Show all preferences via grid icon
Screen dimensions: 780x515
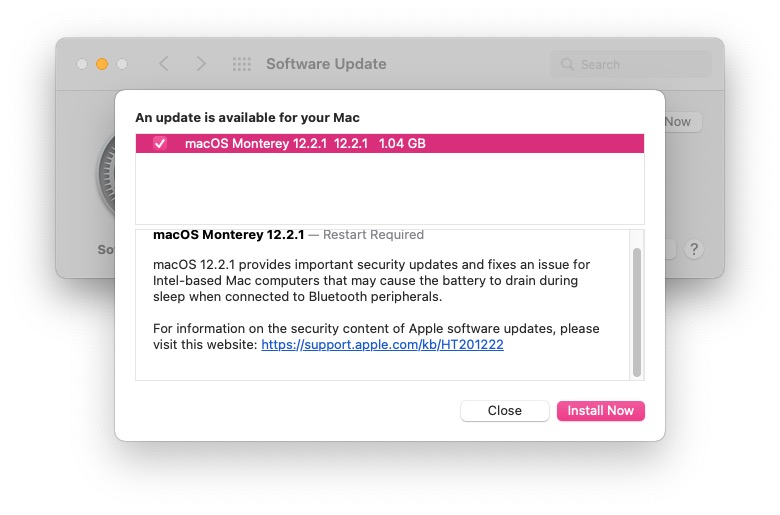242,64
